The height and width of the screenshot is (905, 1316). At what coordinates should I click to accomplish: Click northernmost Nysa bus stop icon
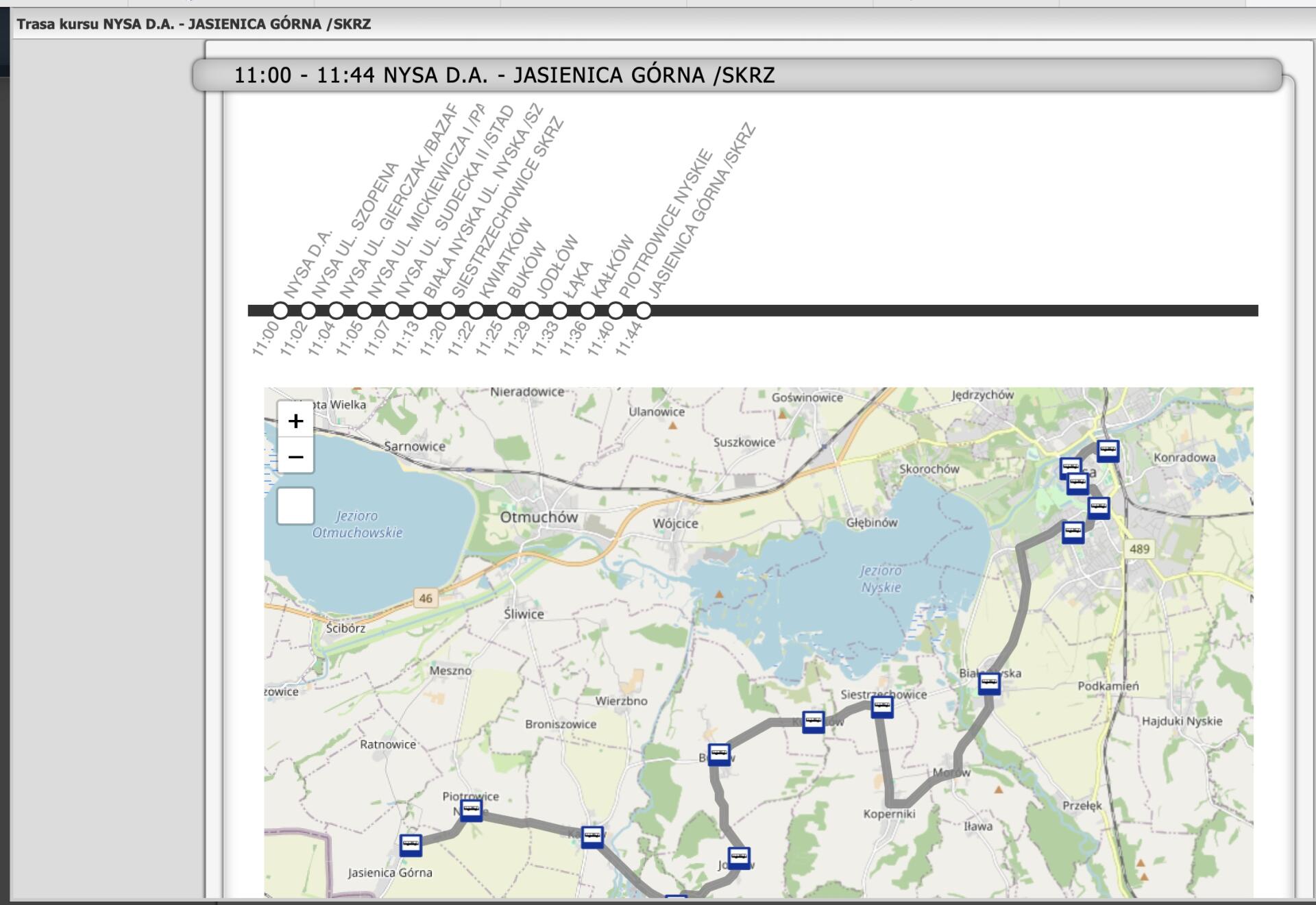[x=1108, y=451]
